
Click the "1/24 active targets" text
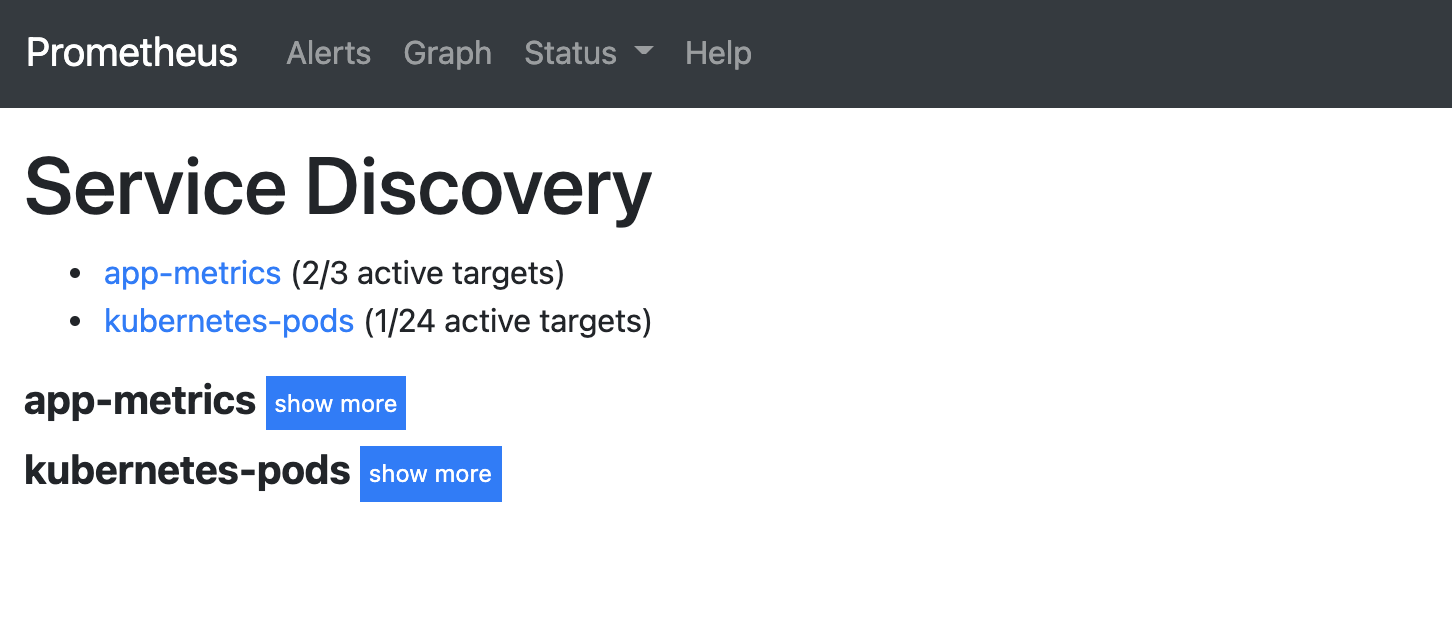[x=508, y=322]
